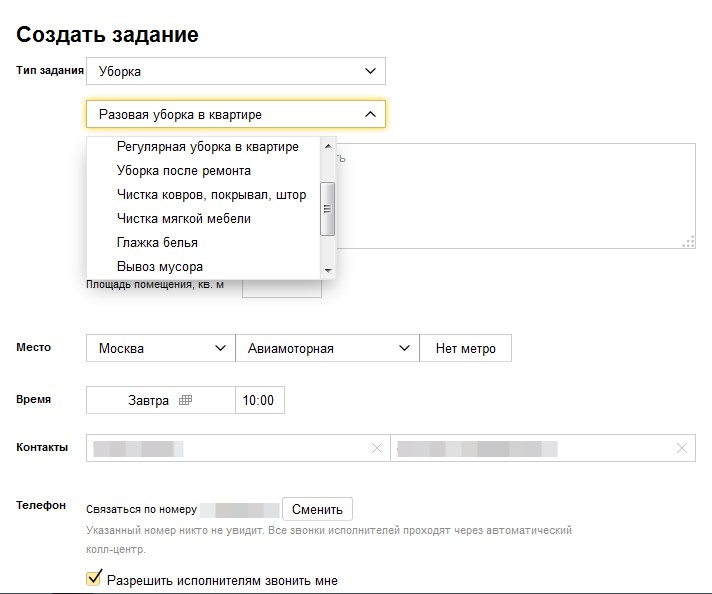Clear the second contact field with X

(682, 448)
